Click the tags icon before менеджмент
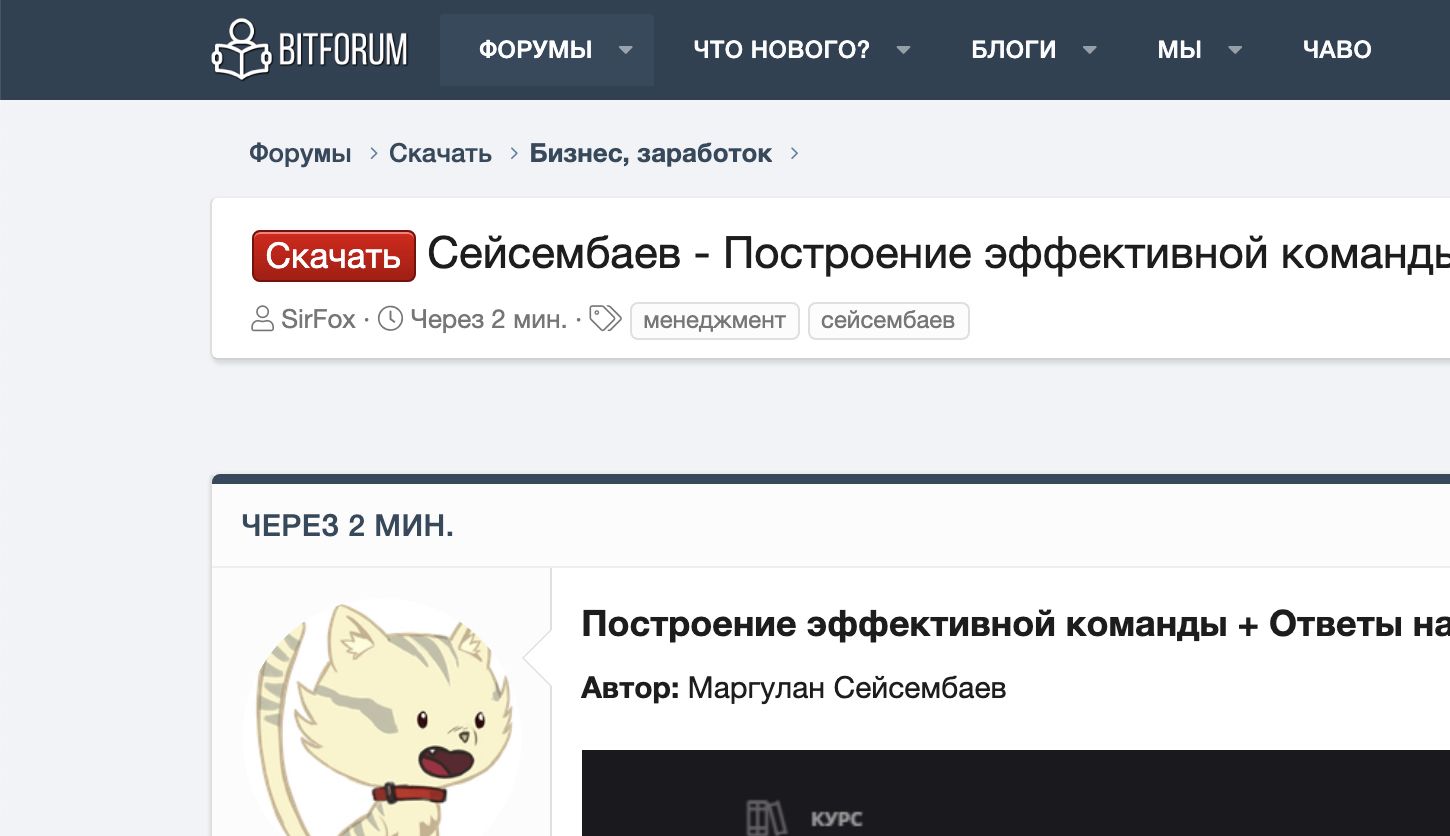The width and height of the screenshot is (1450, 836). click(605, 320)
